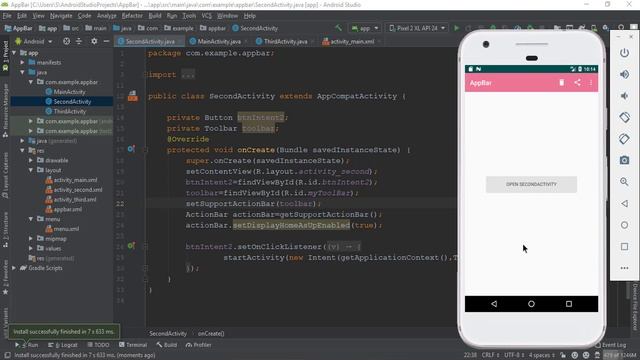The width and height of the screenshot is (640, 360).
Task: Open the Terminal tool window
Action: pos(133,345)
